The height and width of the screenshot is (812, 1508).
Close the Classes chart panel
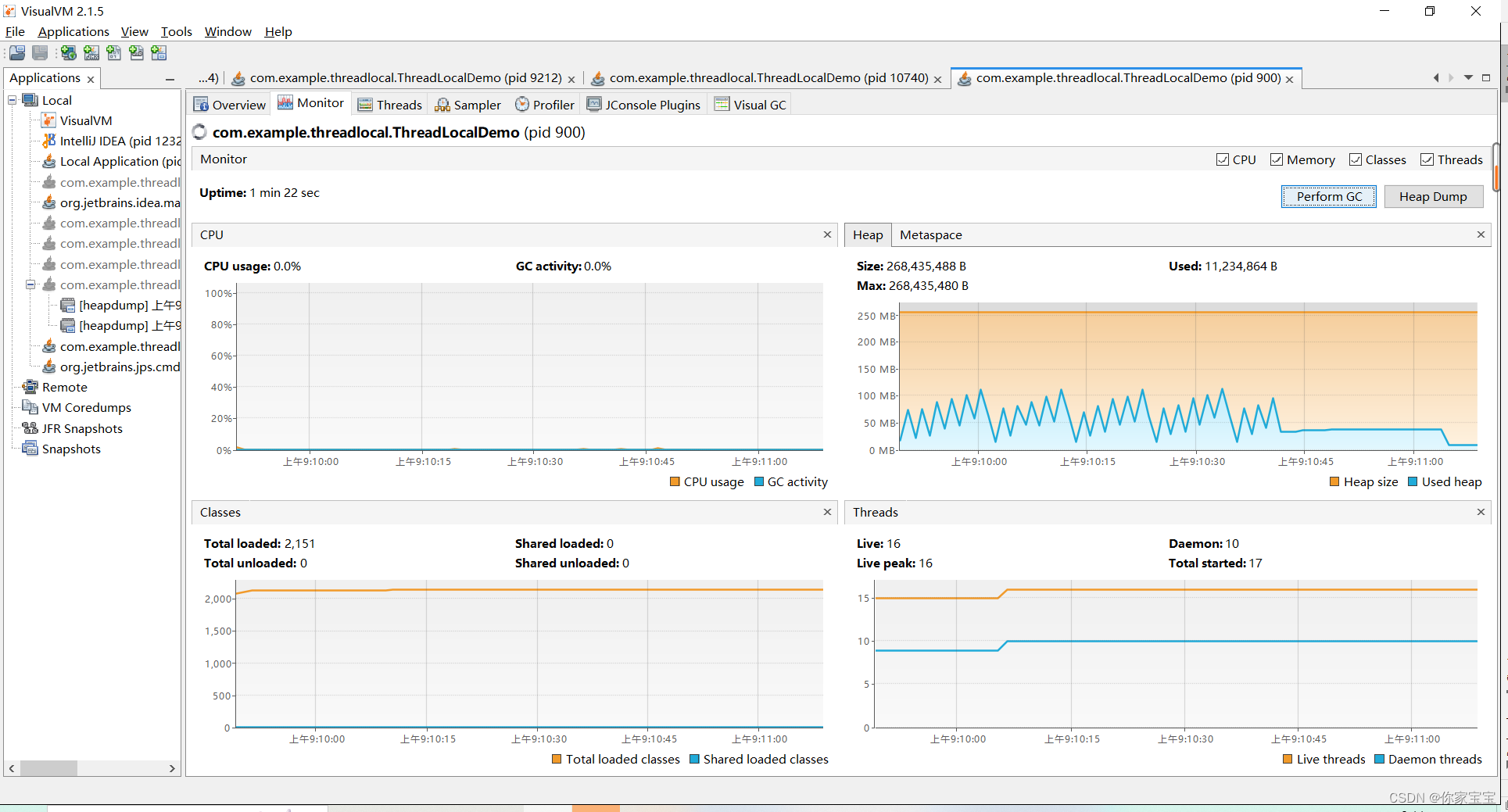(x=828, y=512)
